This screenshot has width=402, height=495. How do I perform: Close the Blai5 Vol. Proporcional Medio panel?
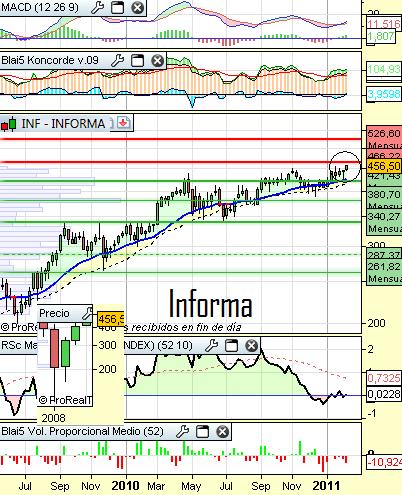(x=222, y=432)
